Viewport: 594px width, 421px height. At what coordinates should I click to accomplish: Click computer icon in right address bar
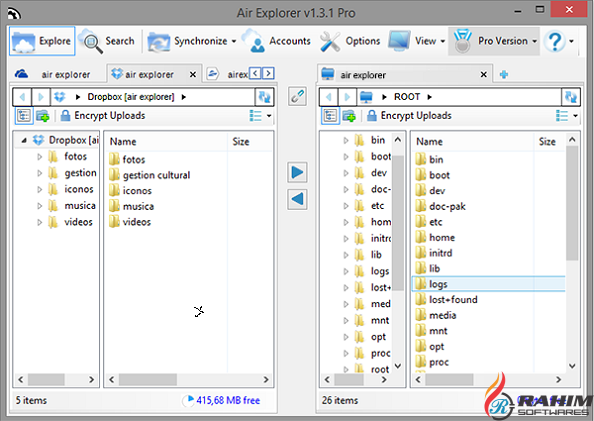[366, 97]
